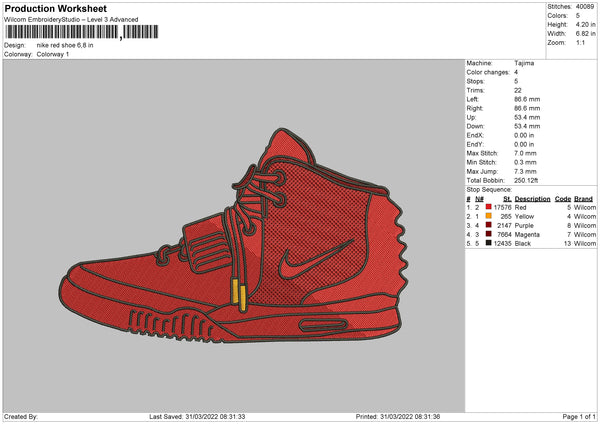This screenshot has height=424, width=600.
Task: Click the Red thread color swatch
Action: 488,207
